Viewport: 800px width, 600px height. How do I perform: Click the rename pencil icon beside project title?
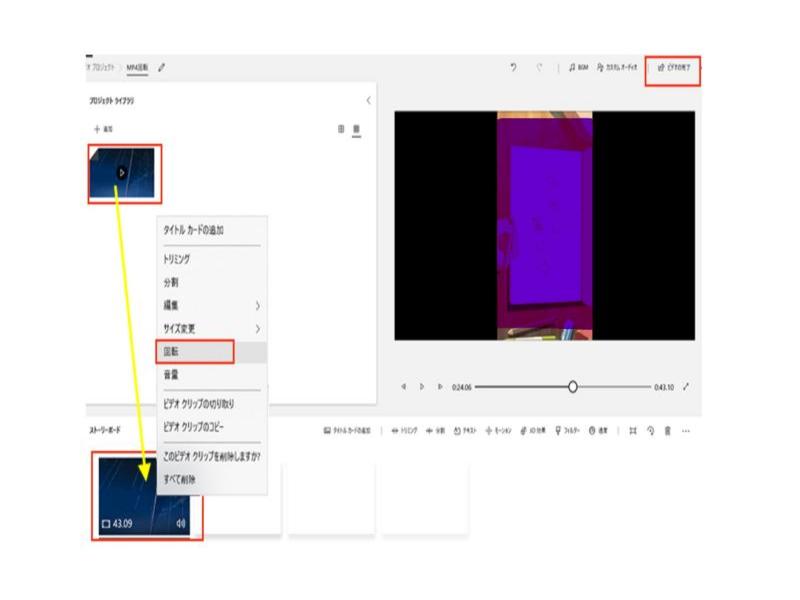162,67
